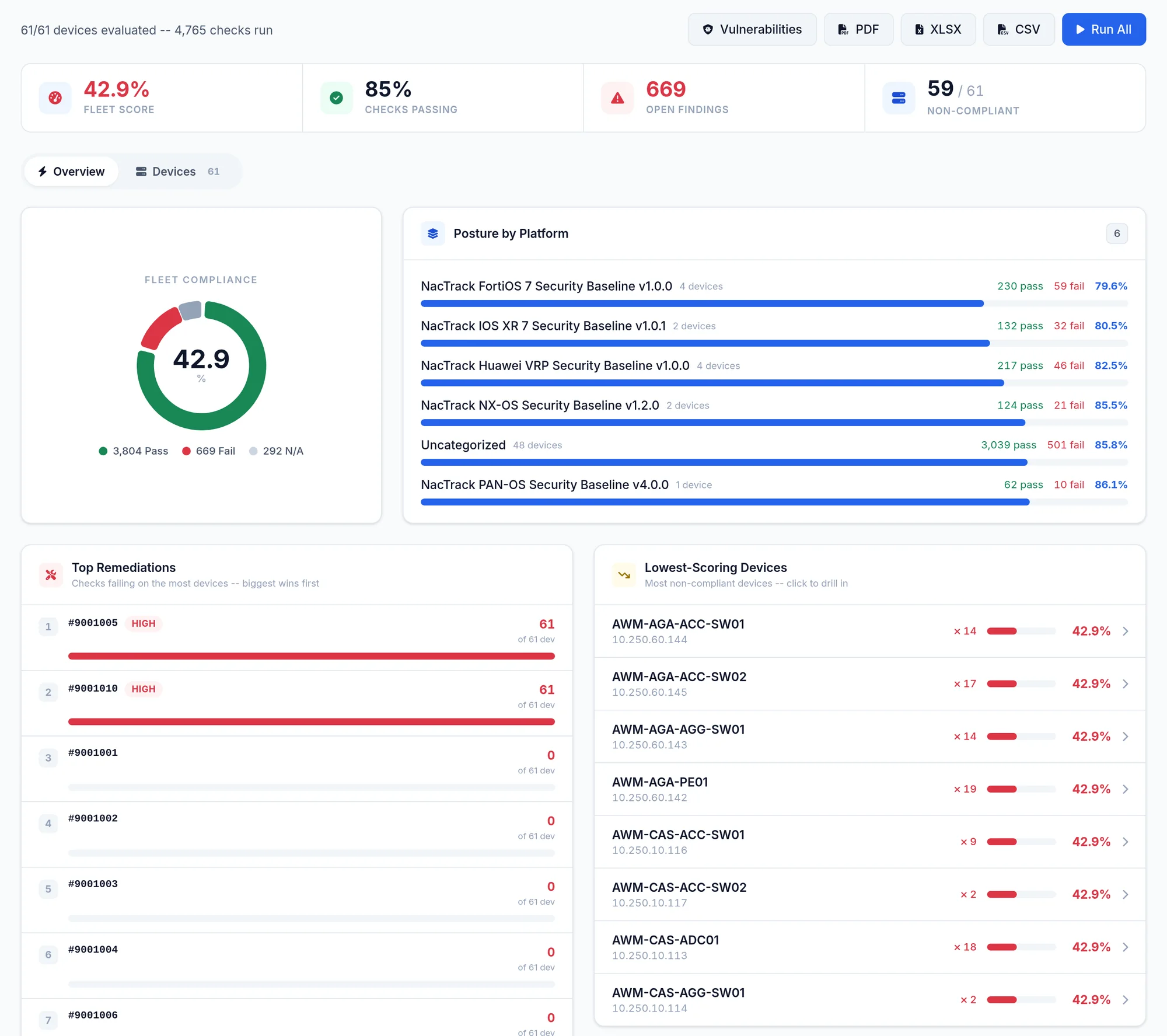Run All compliance checks
The width and height of the screenshot is (1167, 1036).
pos(1104,29)
